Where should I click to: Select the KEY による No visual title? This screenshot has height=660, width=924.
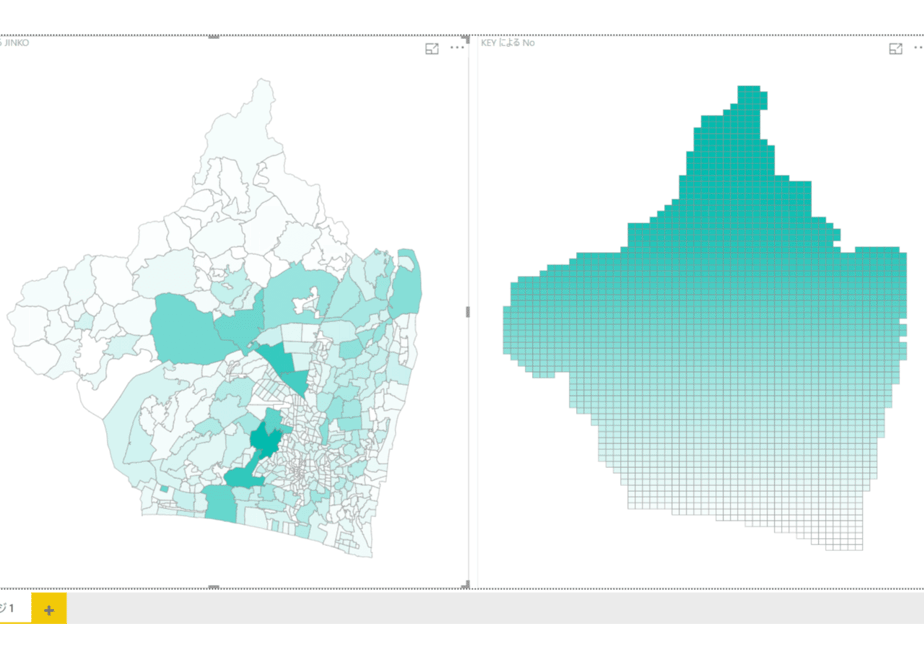[508, 43]
